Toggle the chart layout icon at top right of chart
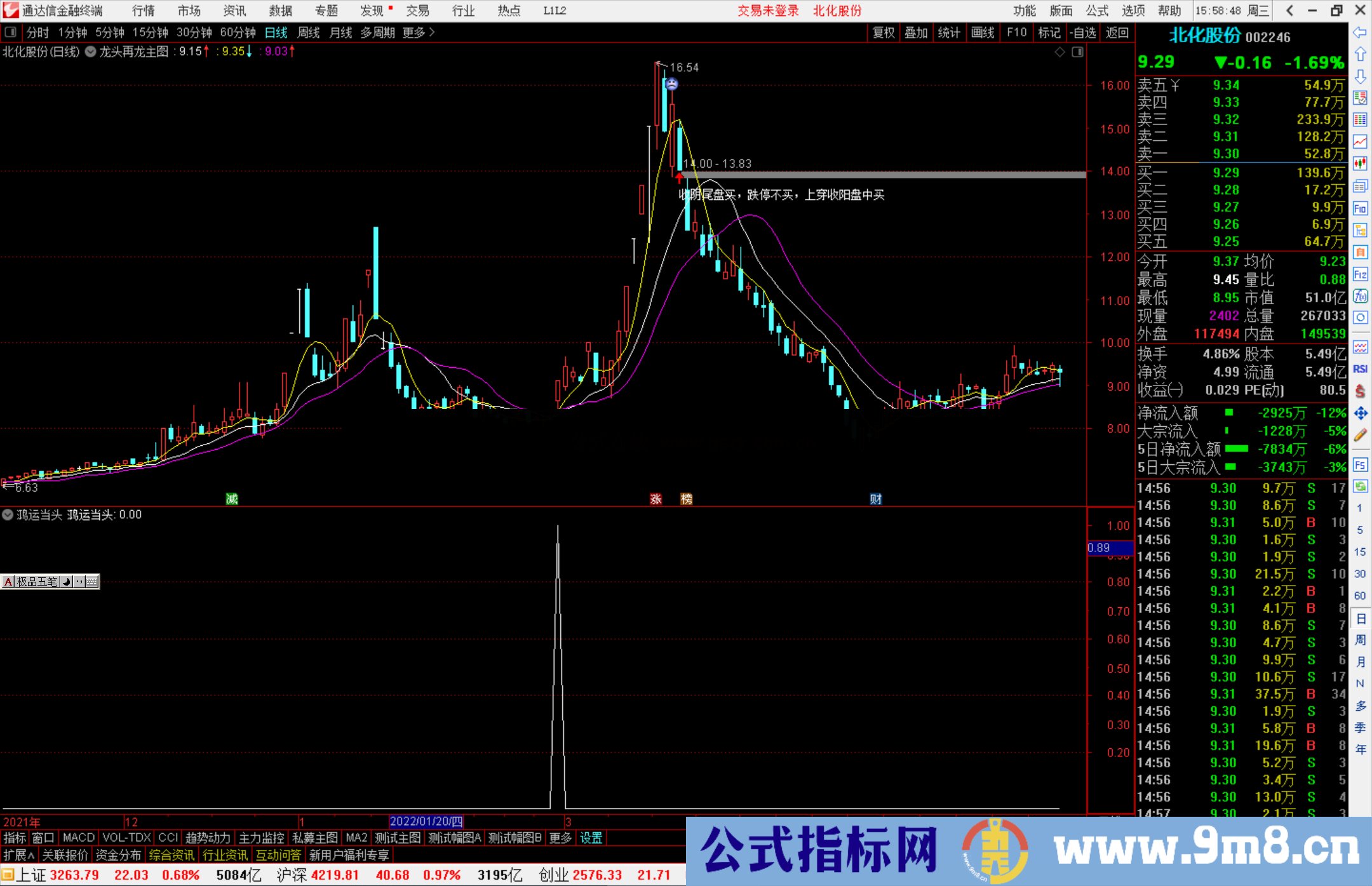The width and height of the screenshot is (1372, 886). coord(1077,52)
